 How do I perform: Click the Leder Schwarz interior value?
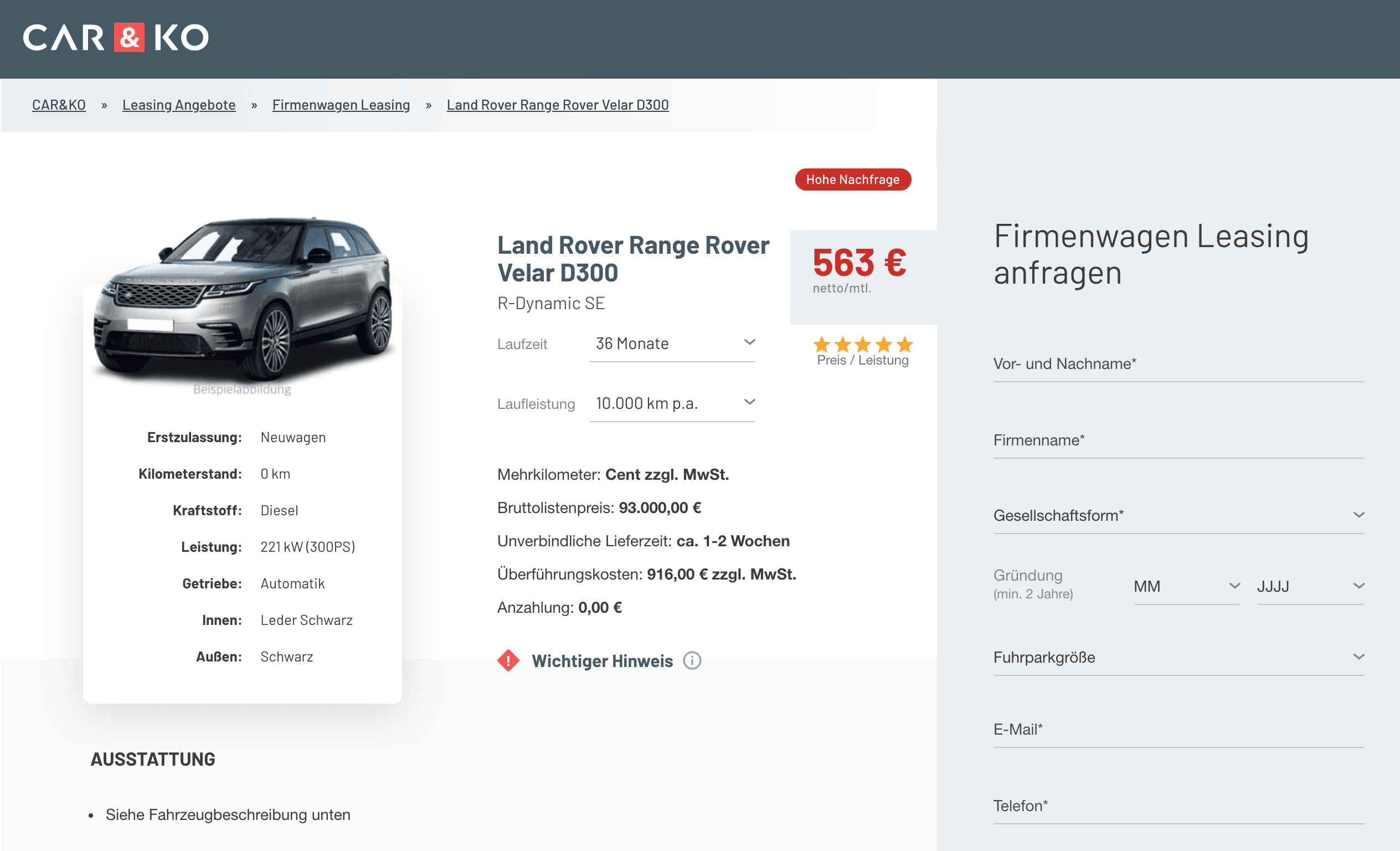(306, 620)
